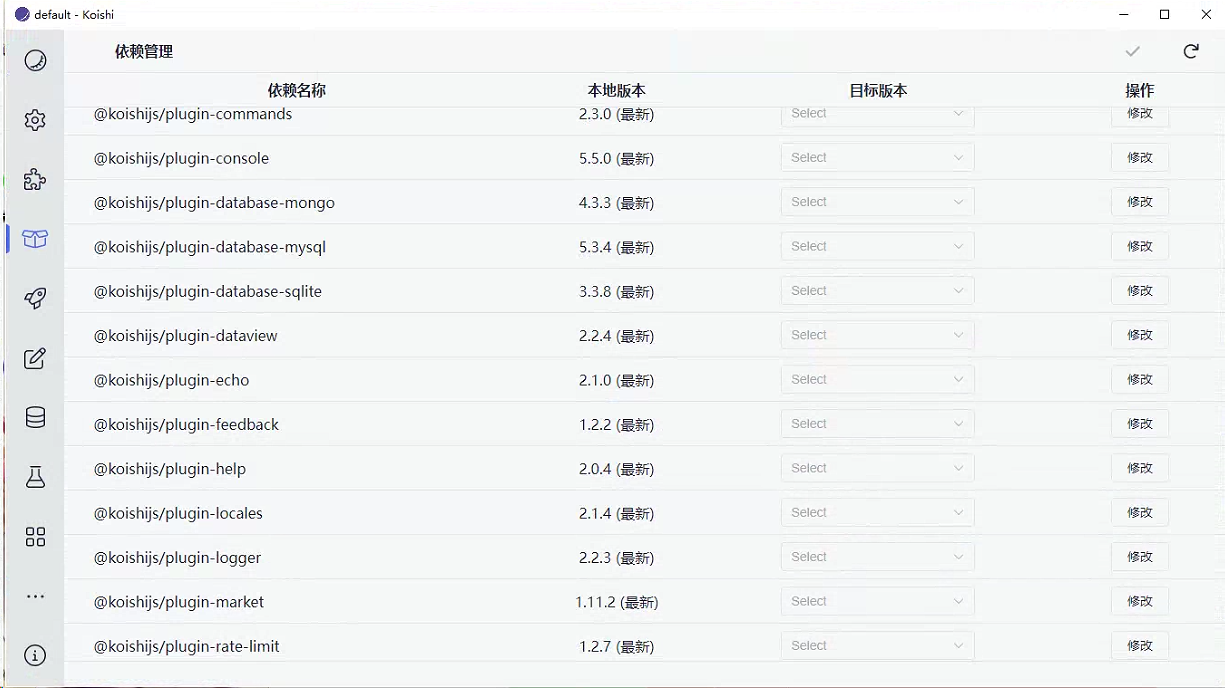
Task: Select the @koishijs/plugin-commands name
Action: [193, 114]
